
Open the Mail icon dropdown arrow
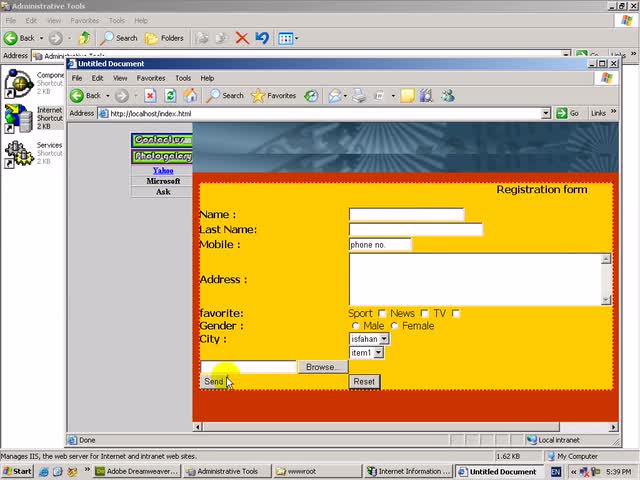coord(345,96)
